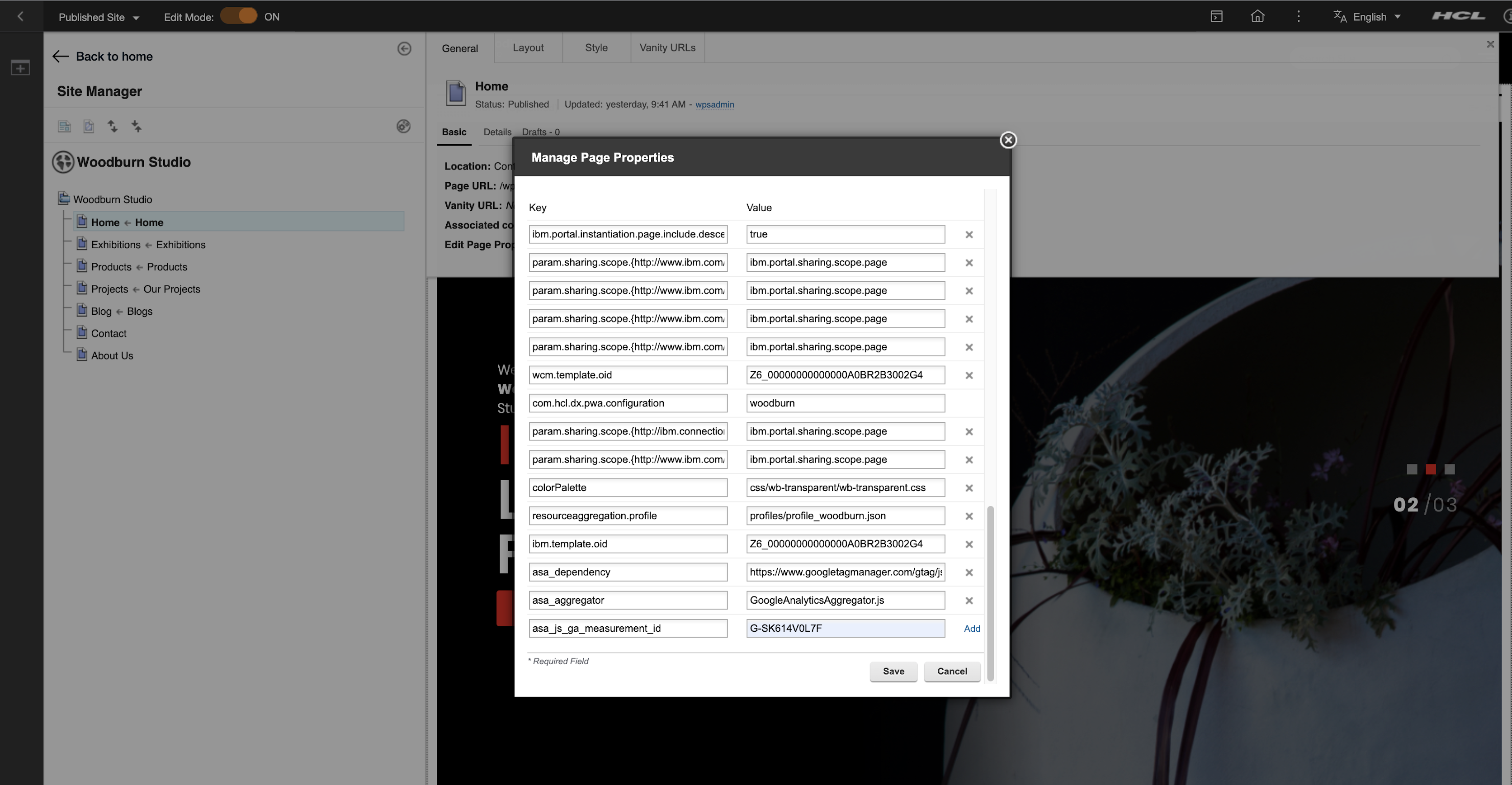Click the G-SK614V0L7F value field

(845, 628)
